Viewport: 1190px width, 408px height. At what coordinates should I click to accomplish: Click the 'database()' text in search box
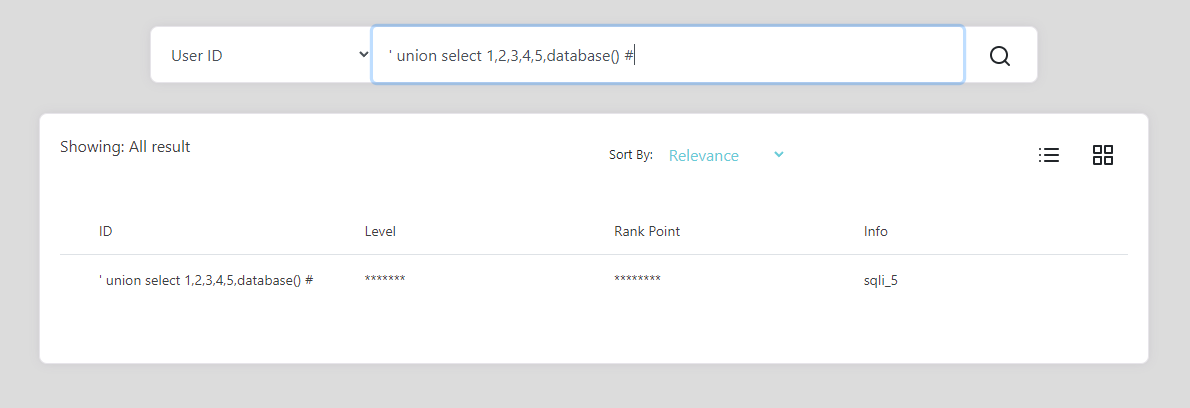pyautogui.click(x=584, y=56)
